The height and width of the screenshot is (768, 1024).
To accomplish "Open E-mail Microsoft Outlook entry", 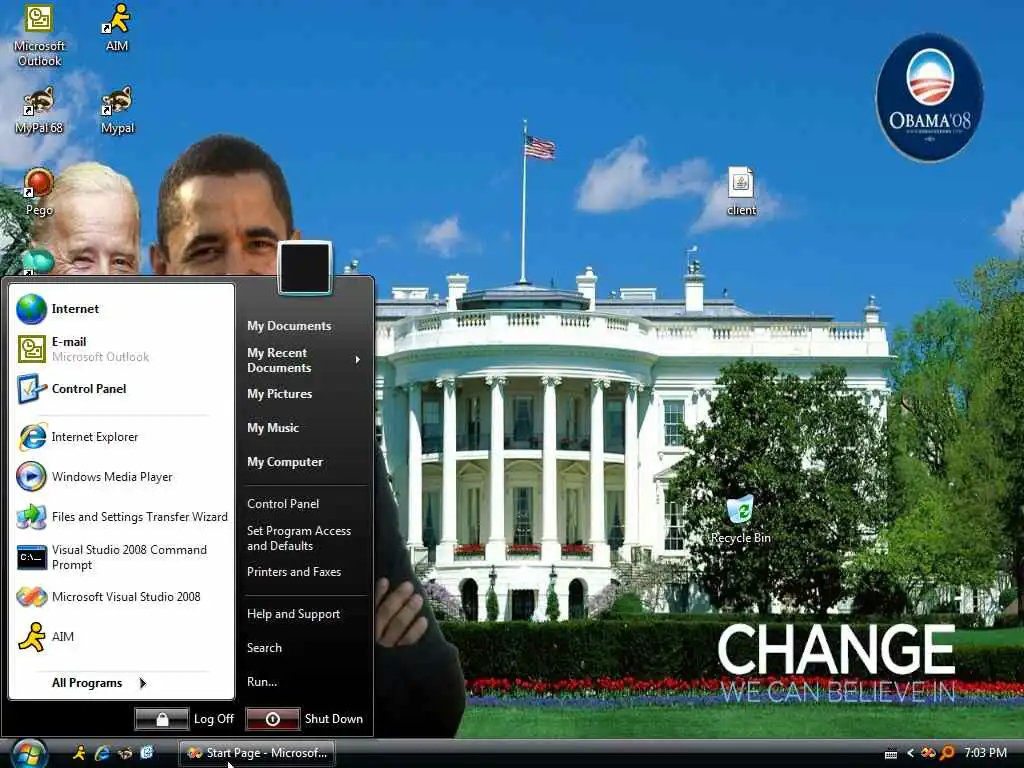I will click(121, 349).
